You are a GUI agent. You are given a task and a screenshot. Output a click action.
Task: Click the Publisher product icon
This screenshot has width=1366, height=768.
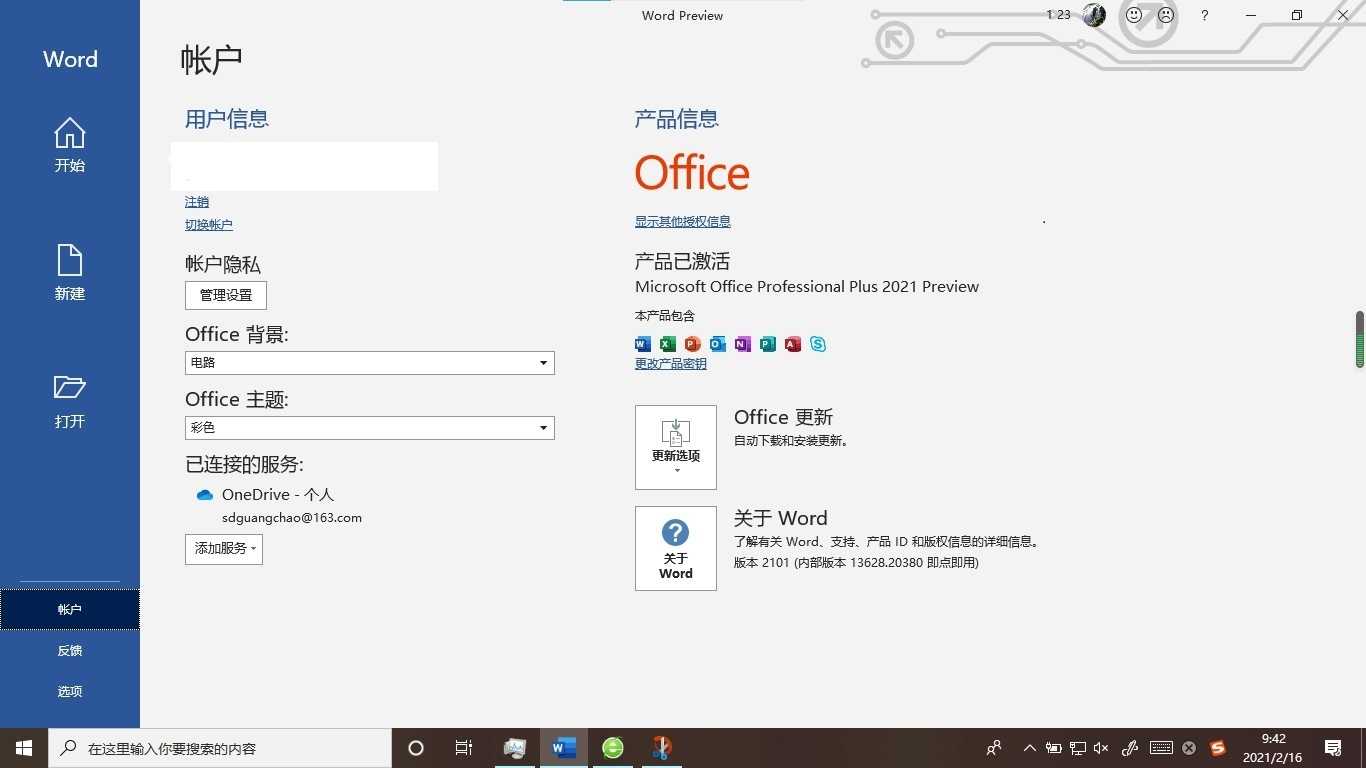[768, 344]
